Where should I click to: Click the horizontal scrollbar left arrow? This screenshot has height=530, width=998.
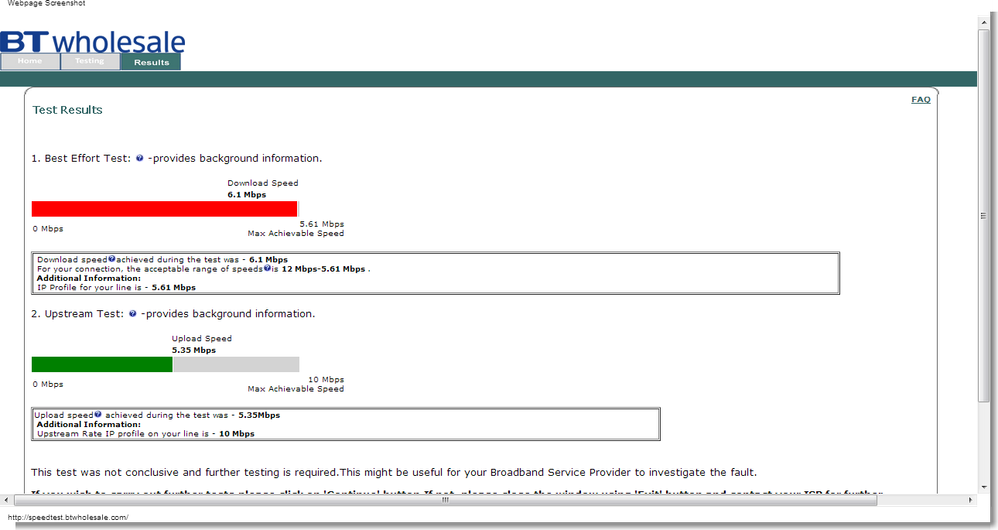[6, 500]
